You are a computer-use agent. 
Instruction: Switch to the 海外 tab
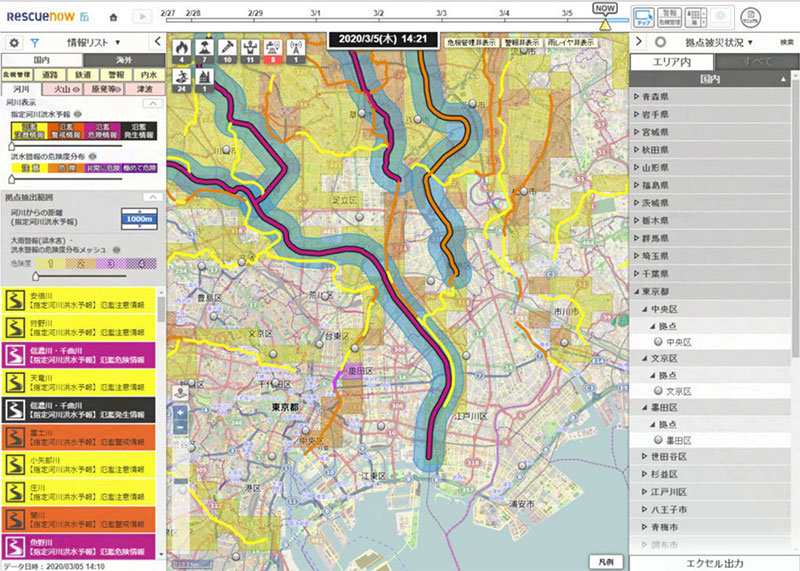tap(122, 60)
